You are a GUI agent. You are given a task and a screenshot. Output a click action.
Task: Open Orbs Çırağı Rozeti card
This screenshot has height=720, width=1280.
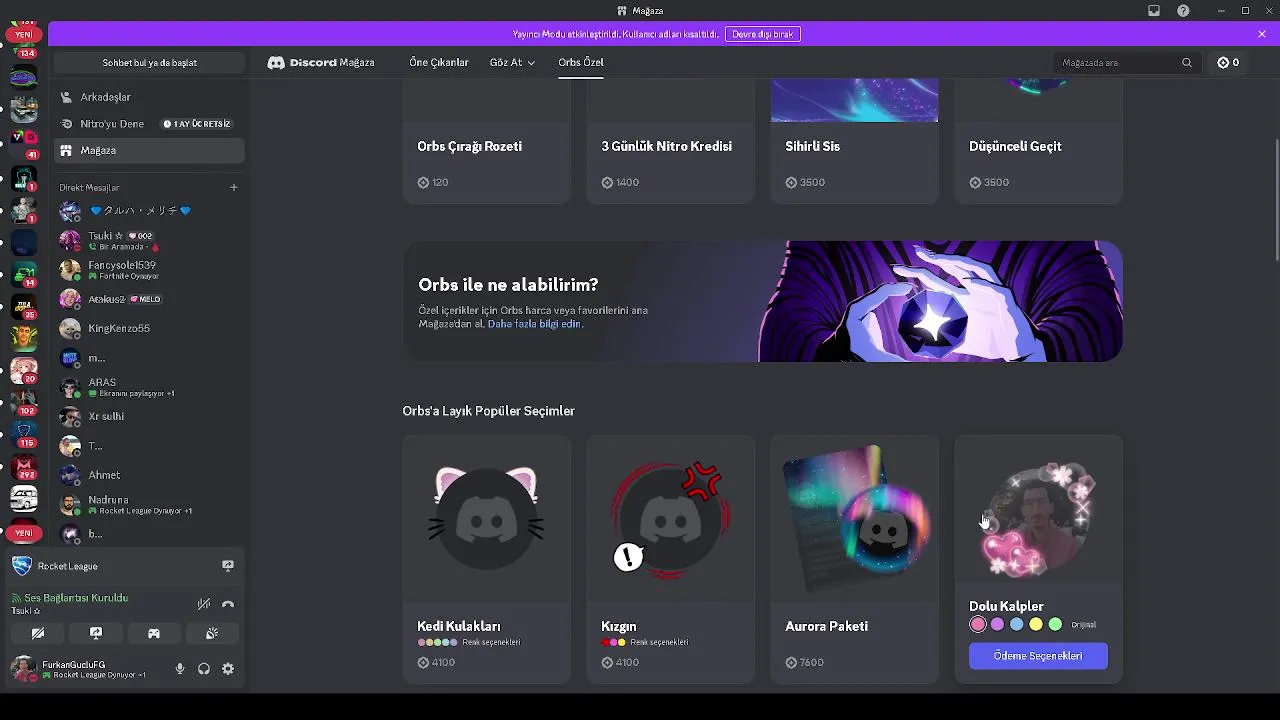tap(486, 141)
